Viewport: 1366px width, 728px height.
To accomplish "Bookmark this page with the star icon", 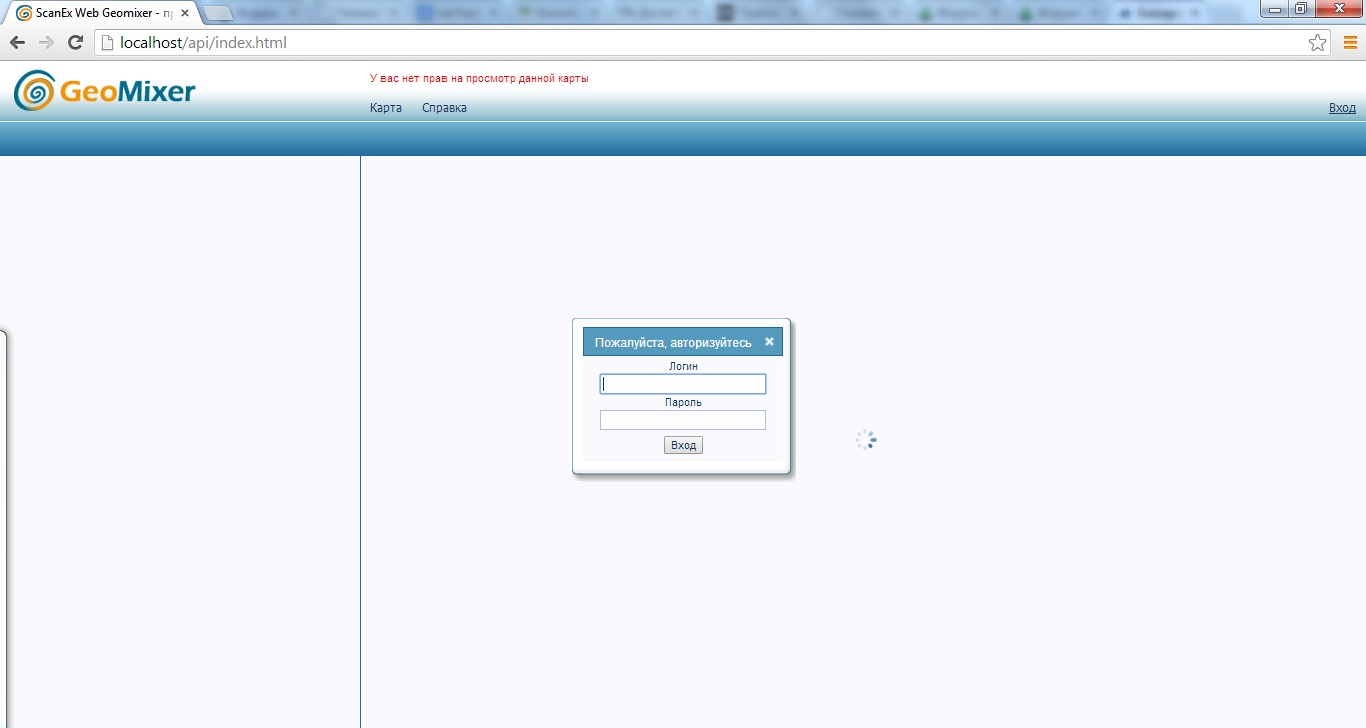I will (1318, 43).
